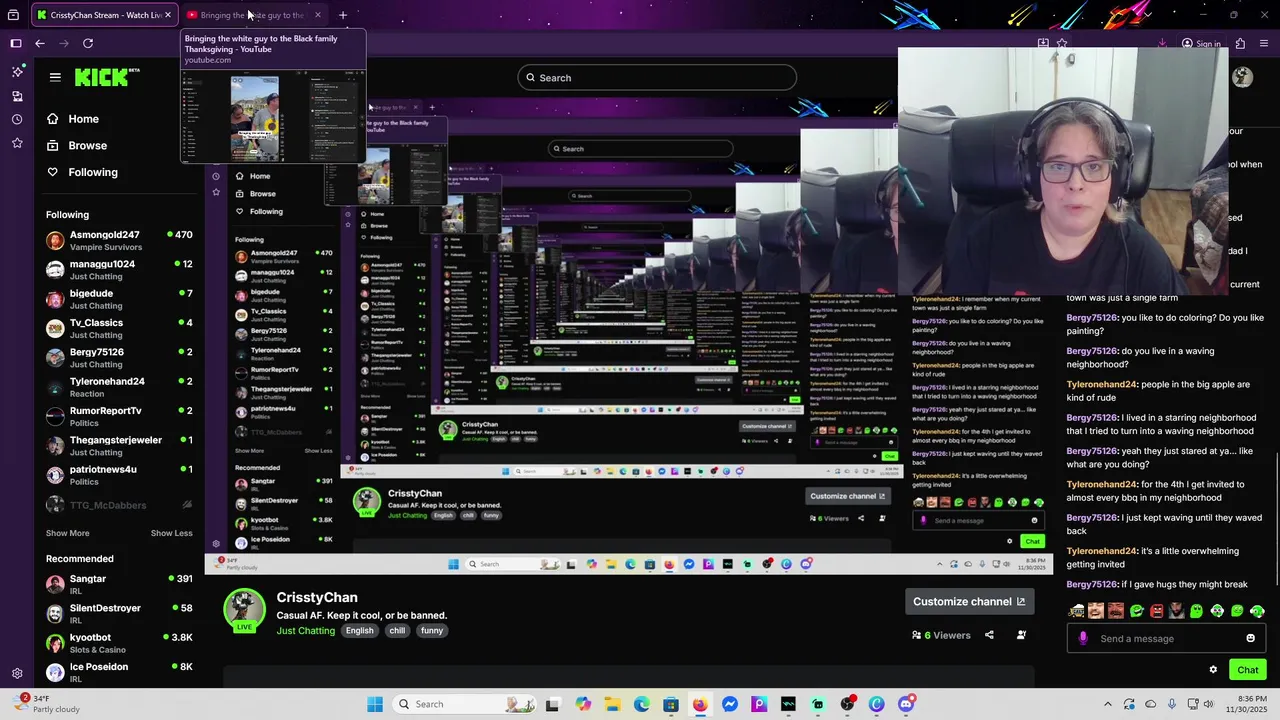The height and width of the screenshot is (720, 1280).
Task: Open the application menu with three lines
Action: point(1265,43)
